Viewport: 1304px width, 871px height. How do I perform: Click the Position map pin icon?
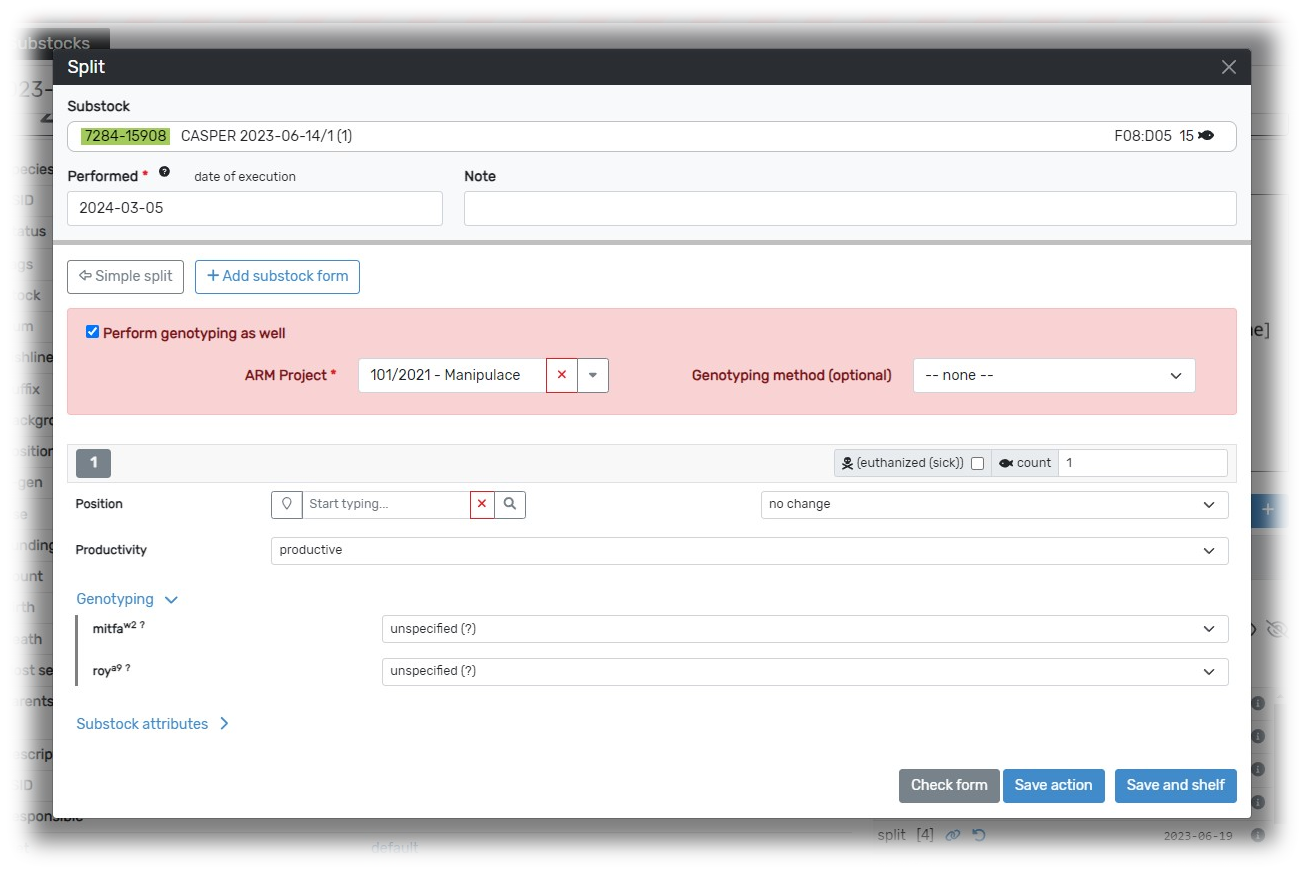point(287,504)
